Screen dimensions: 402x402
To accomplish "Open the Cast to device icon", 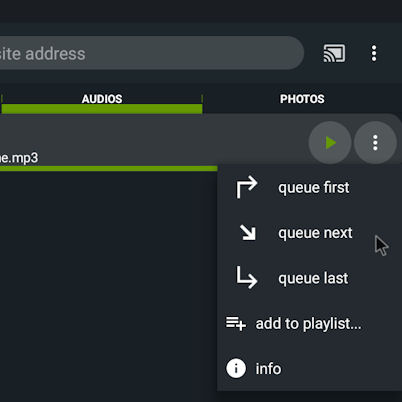I will (x=334, y=53).
